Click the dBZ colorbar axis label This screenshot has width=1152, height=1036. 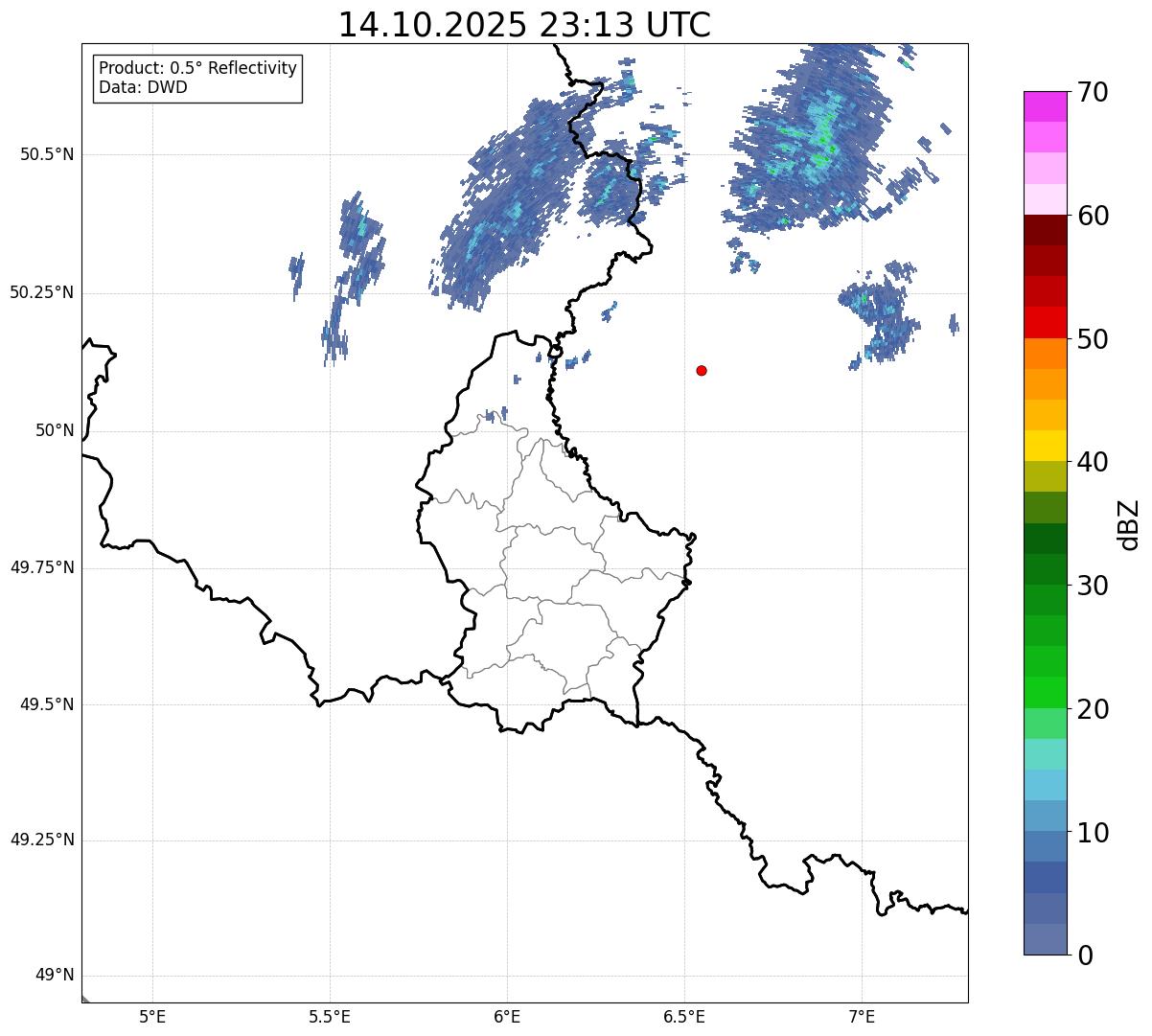pos(1129,524)
